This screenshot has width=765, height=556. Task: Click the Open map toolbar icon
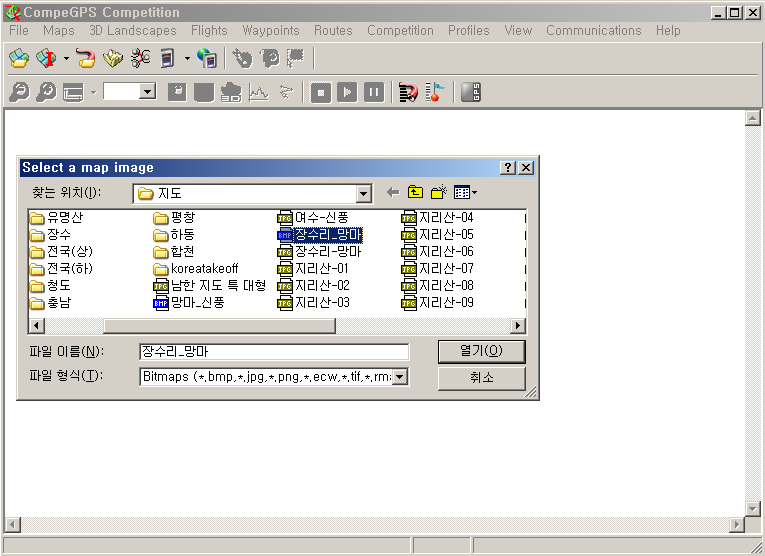pyautogui.click(x=19, y=59)
